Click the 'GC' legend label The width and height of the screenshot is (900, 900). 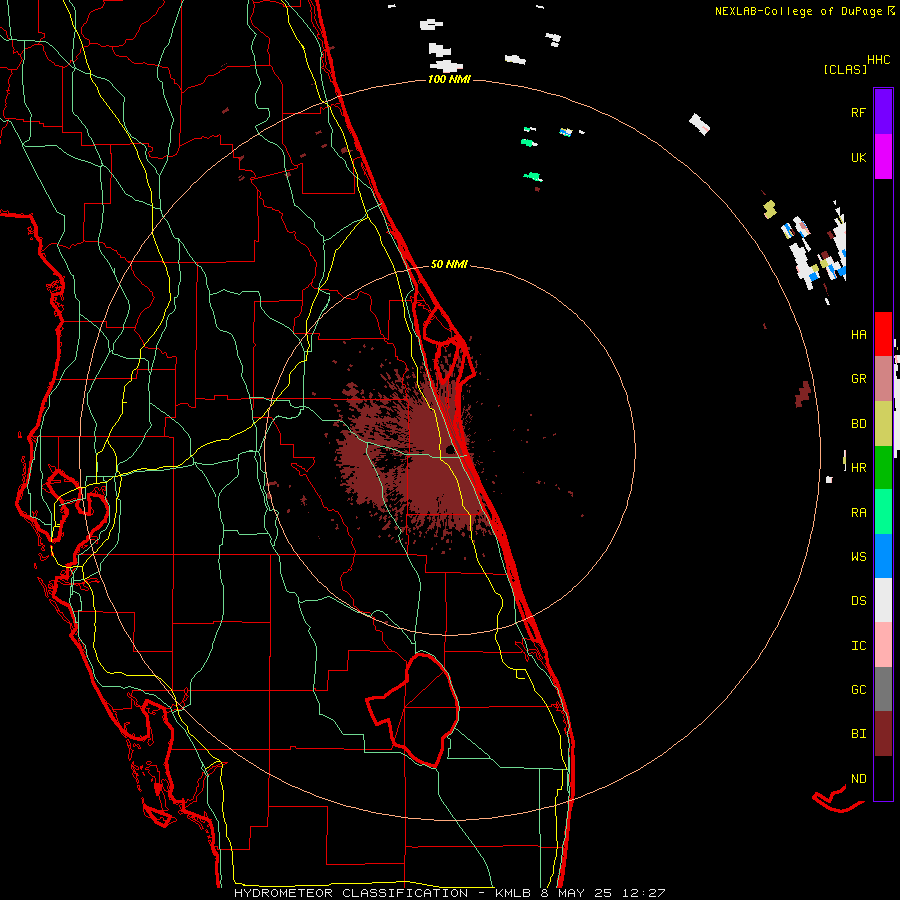[858, 690]
